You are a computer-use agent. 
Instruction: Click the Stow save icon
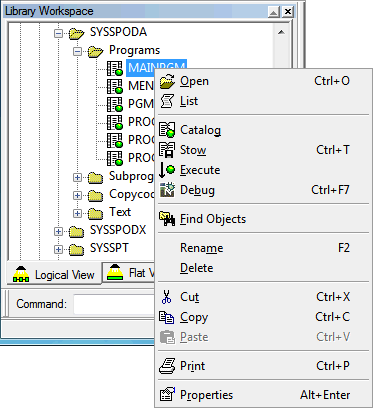(167, 150)
